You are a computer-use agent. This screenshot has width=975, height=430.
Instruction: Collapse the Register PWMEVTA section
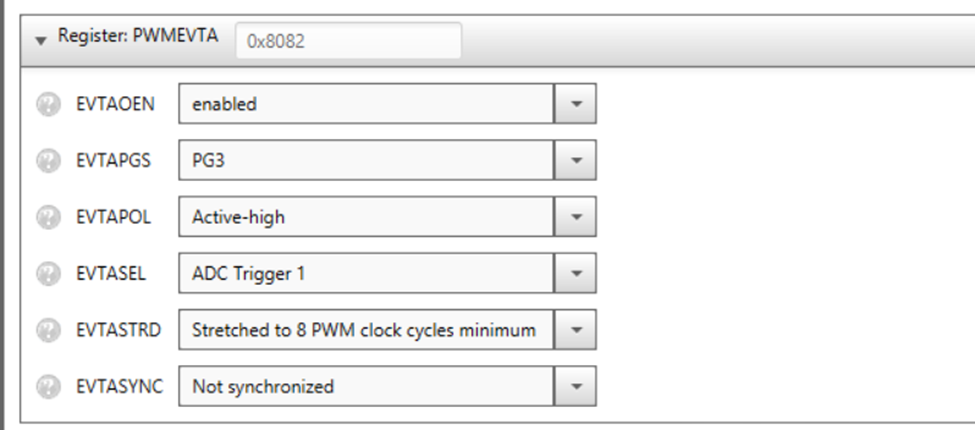pyautogui.click(x=40, y=41)
